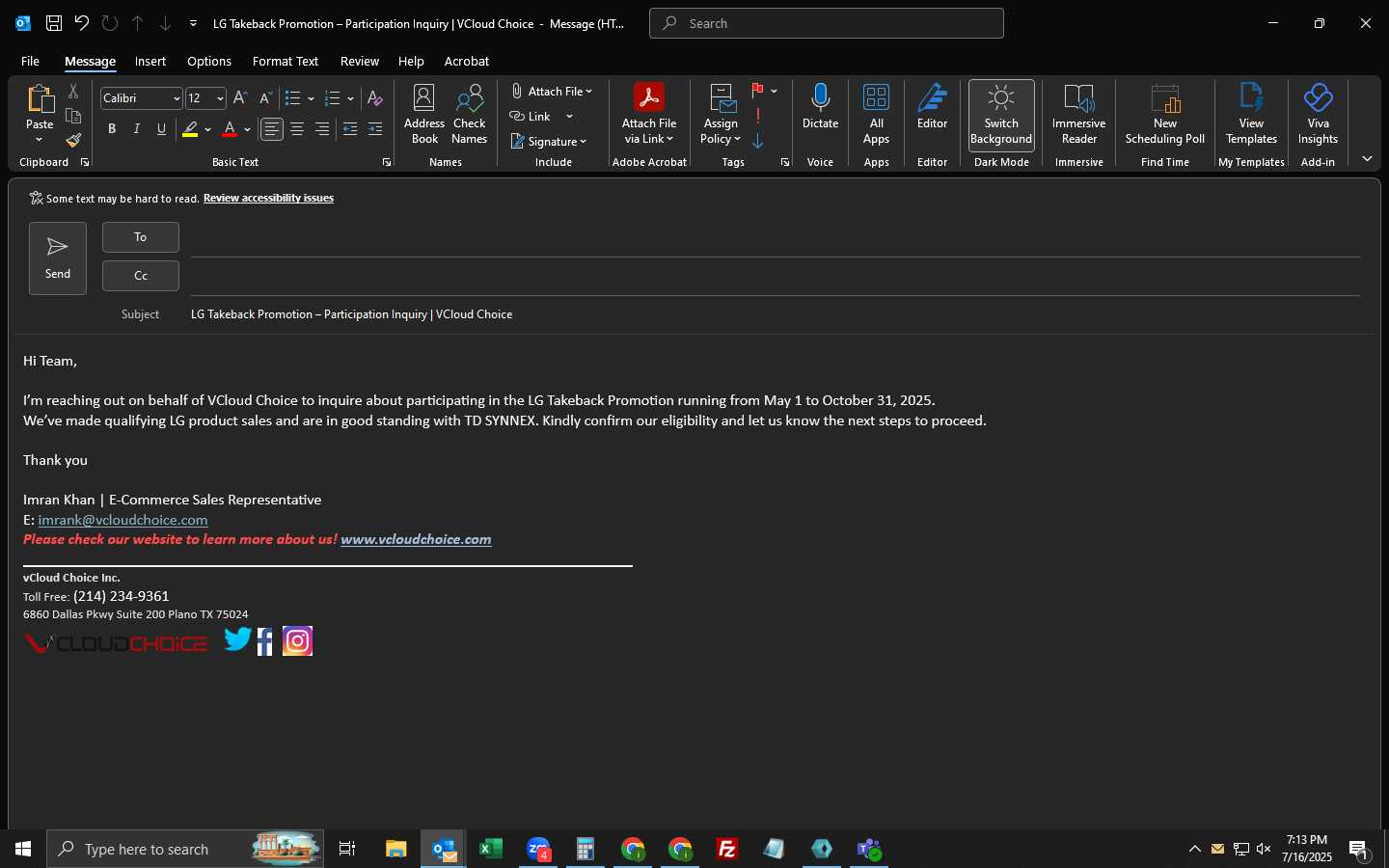Open the highlight color dropdown arrow
This screenshot has width=1389, height=868.
pyautogui.click(x=207, y=129)
